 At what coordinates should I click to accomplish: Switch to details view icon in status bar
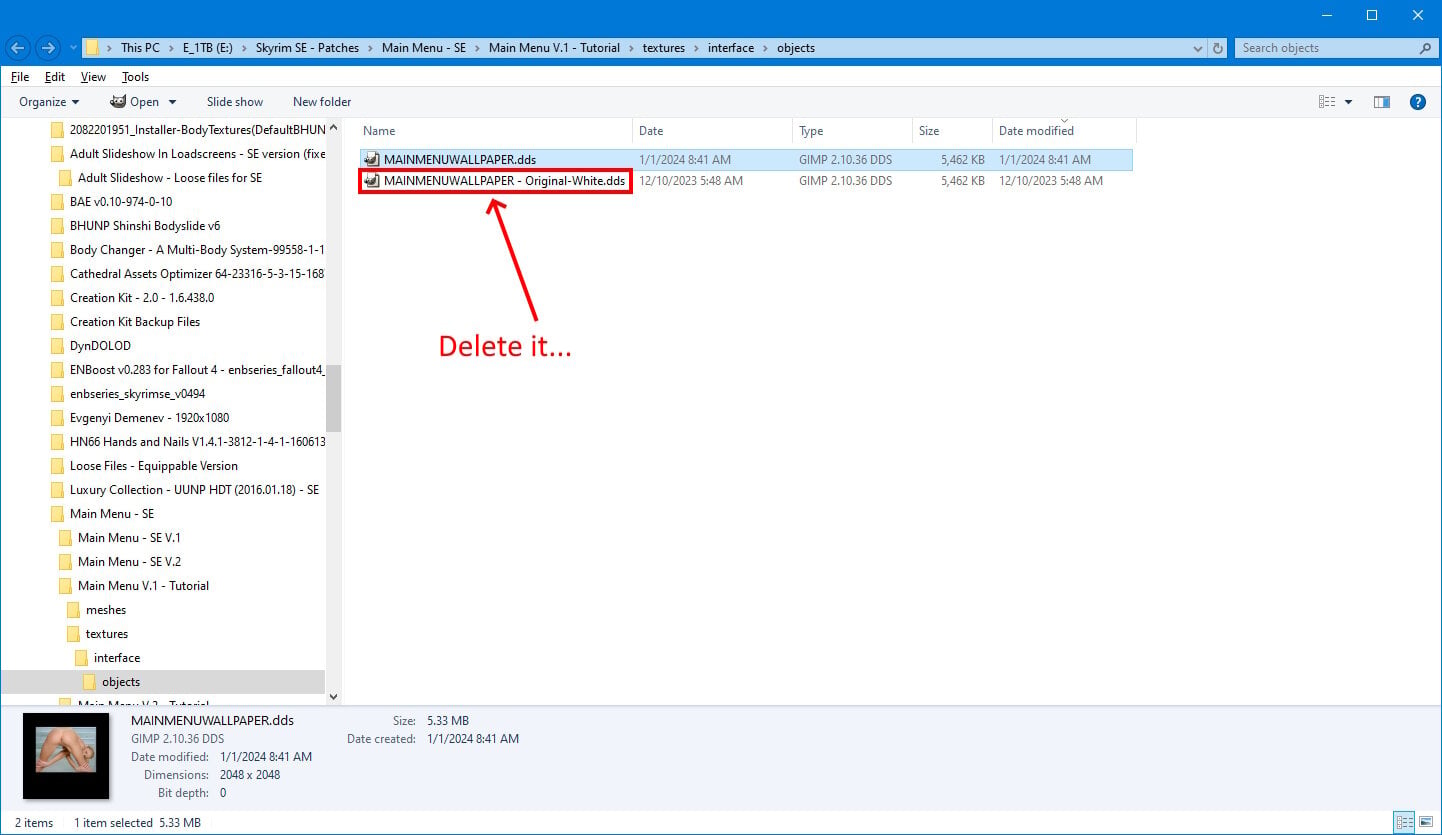click(x=1404, y=823)
